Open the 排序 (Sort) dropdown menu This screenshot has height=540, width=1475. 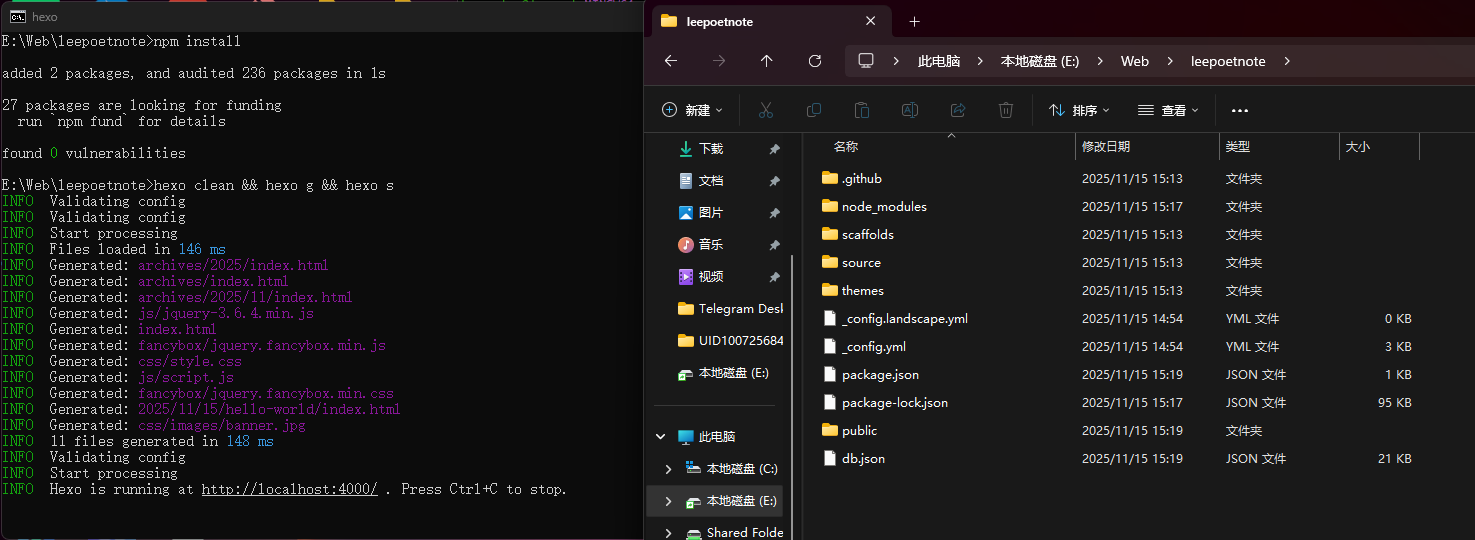click(1079, 110)
